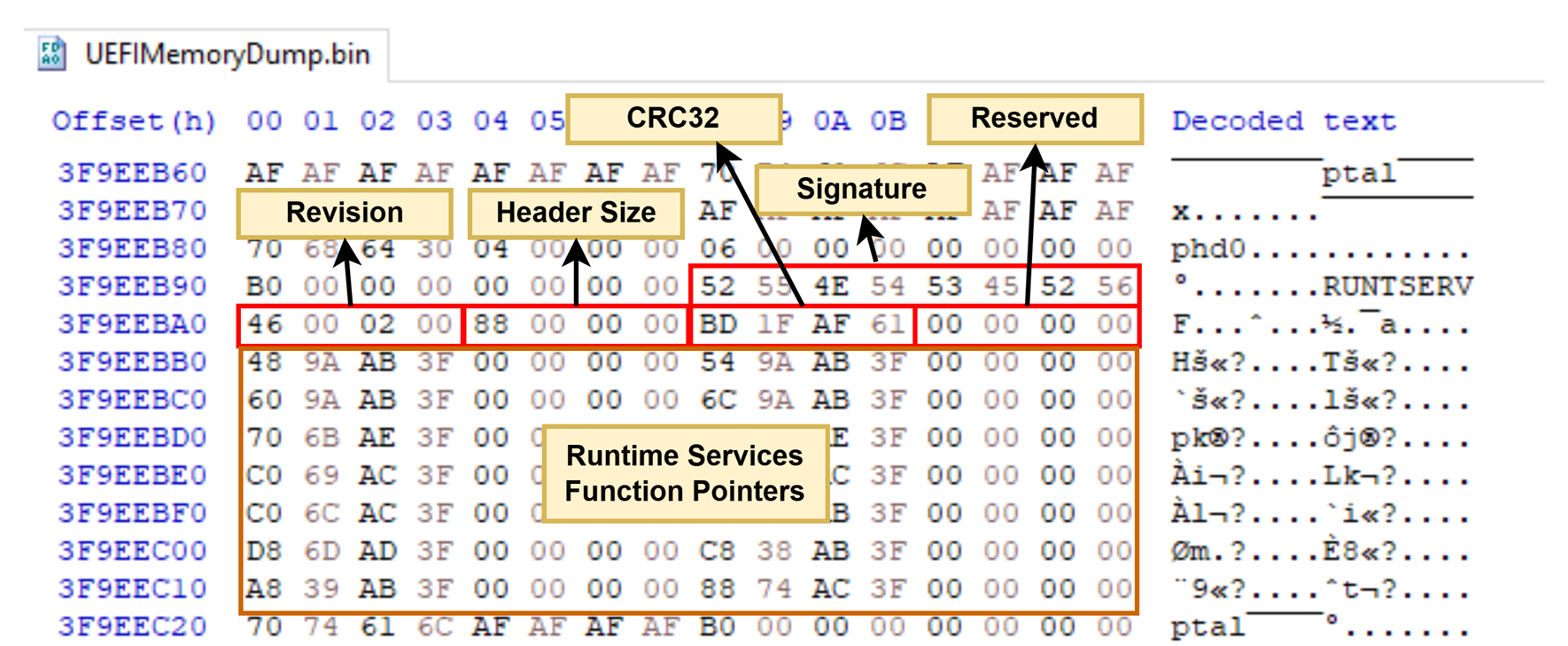Click byte 6B in row 3F9EEBD0
The height and width of the screenshot is (646, 1568).
[x=321, y=438]
